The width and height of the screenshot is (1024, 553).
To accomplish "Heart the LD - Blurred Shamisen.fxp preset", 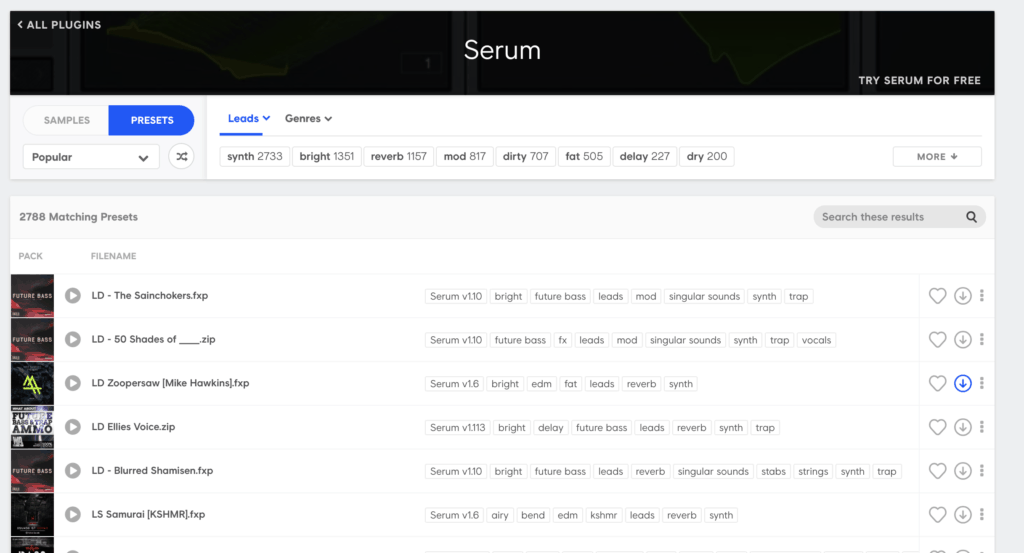I will (x=937, y=471).
